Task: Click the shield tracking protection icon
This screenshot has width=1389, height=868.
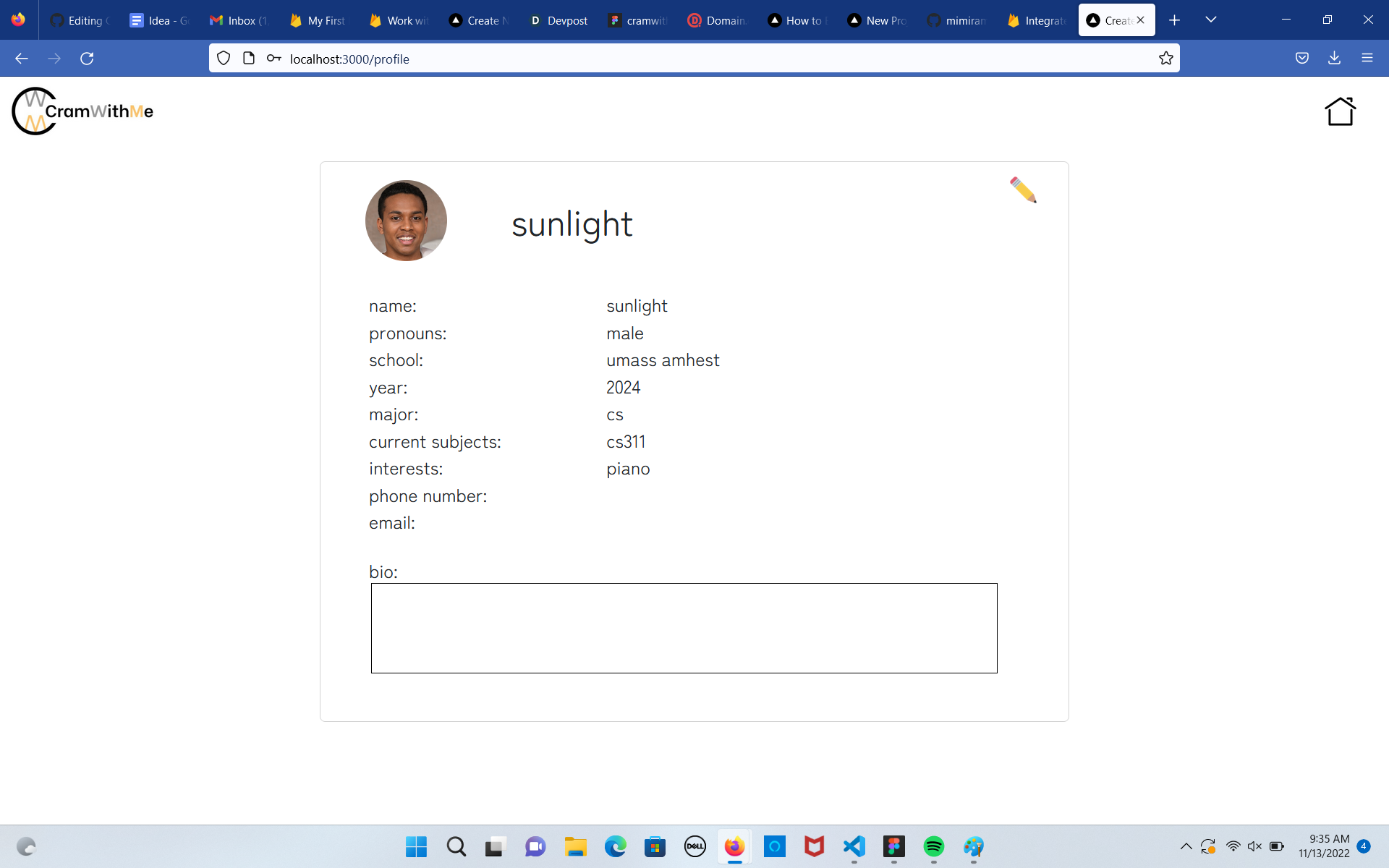Action: click(x=224, y=59)
